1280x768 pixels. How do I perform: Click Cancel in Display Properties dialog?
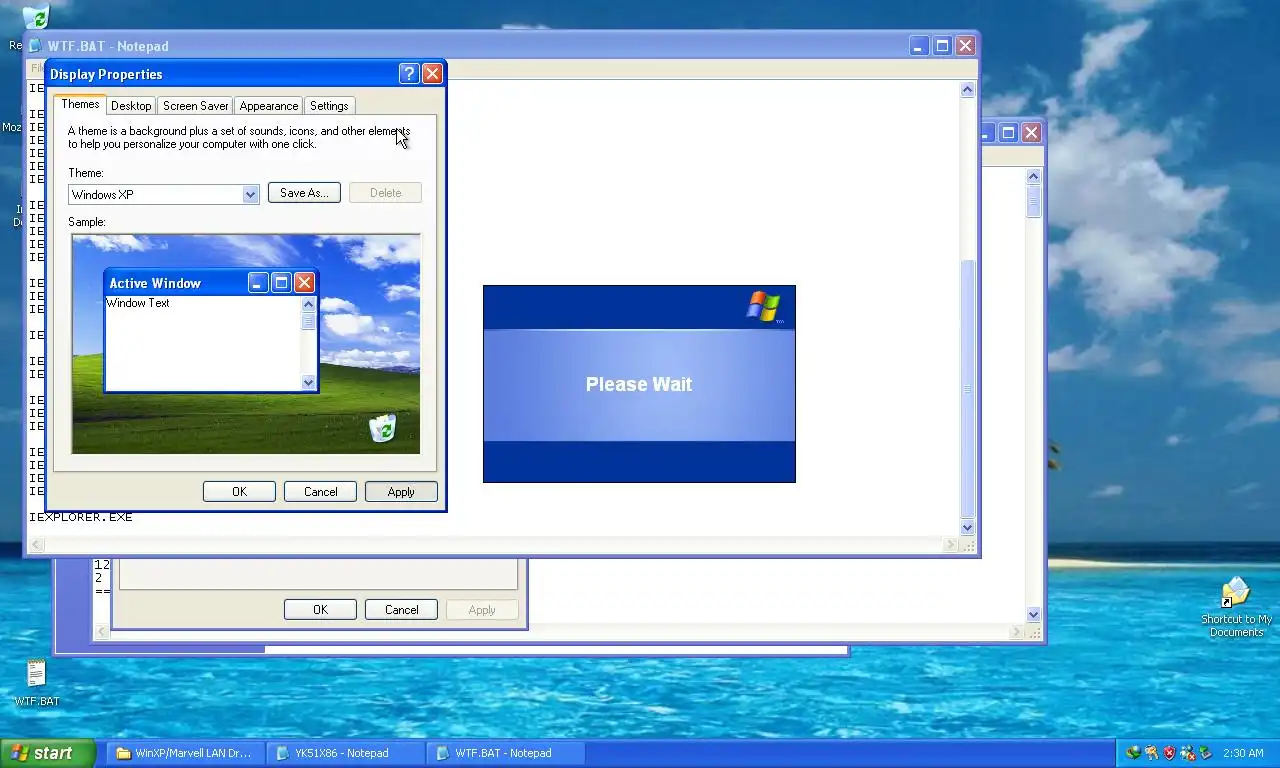[320, 491]
